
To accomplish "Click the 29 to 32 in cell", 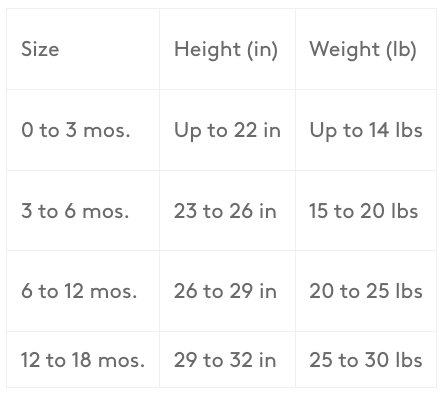I will coord(227,360).
